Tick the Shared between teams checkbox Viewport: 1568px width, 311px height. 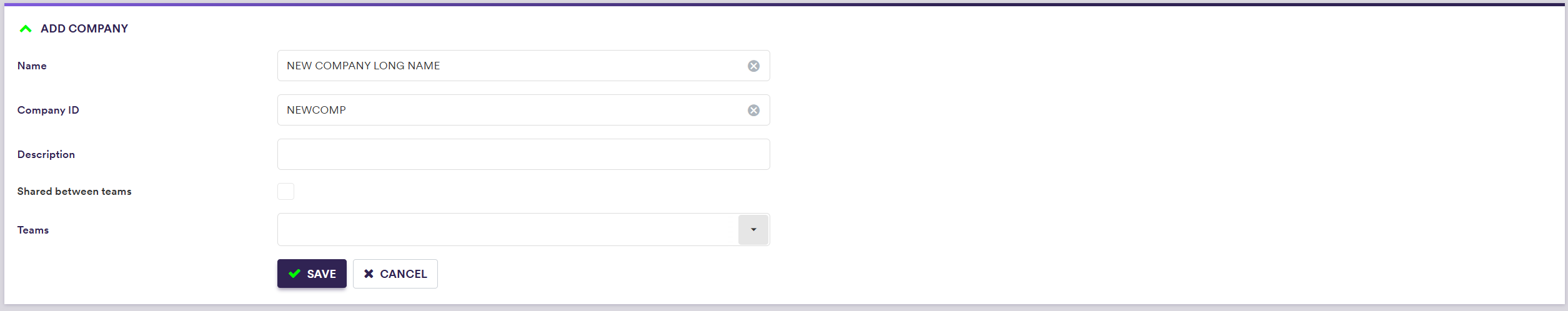pyautogui.click(x=285, y=191)
